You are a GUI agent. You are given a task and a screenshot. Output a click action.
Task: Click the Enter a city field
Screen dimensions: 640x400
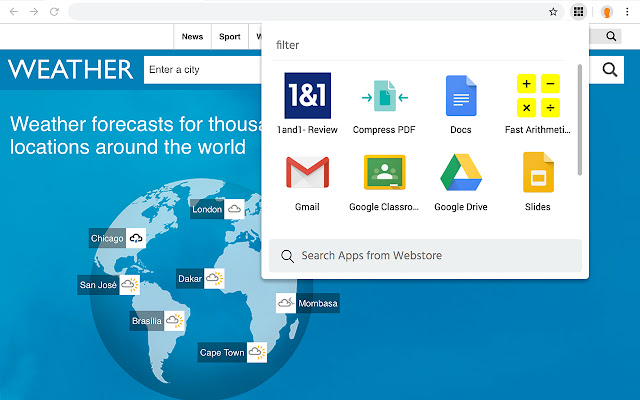click(203, 70)
